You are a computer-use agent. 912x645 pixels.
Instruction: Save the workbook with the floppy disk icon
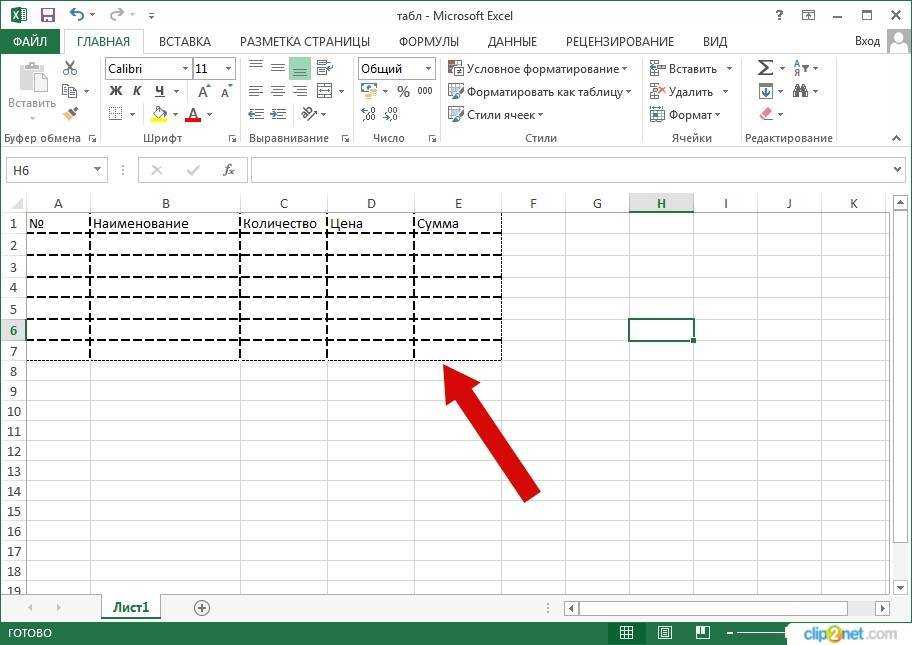click(x=47, y=15)
